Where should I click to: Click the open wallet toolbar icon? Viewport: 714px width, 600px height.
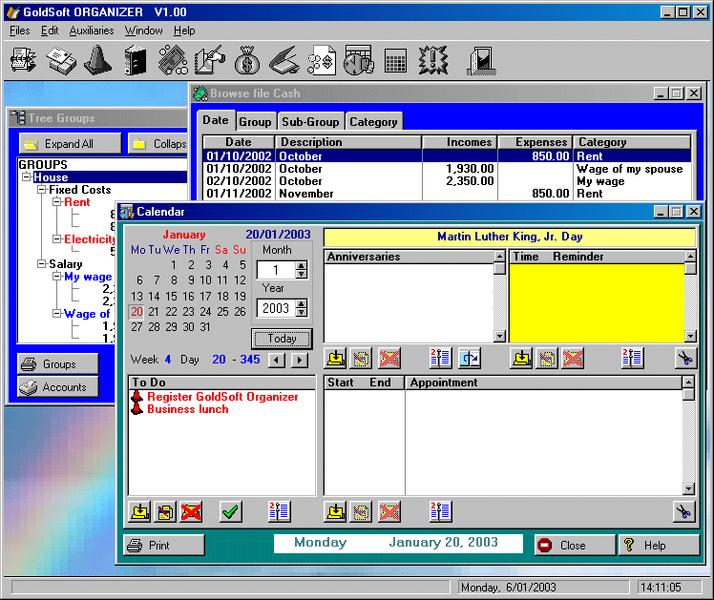tap(284, 61)
